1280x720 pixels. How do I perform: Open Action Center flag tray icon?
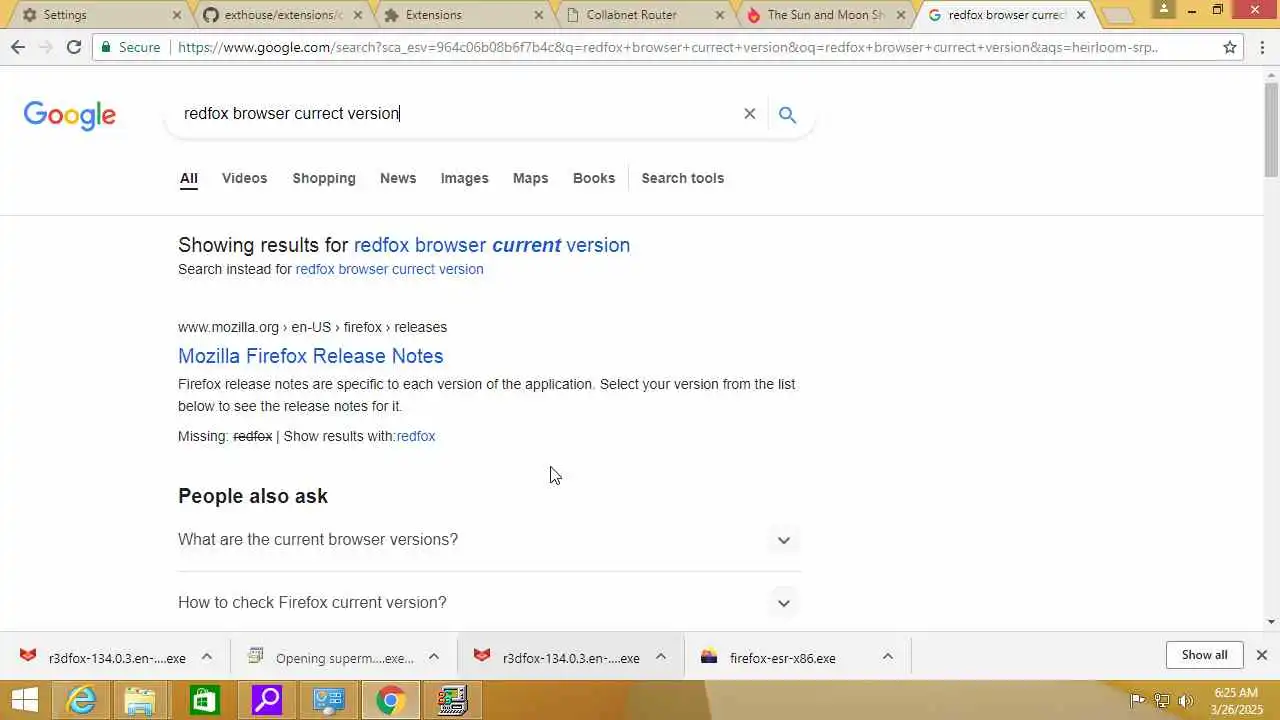click(1137, 700)
